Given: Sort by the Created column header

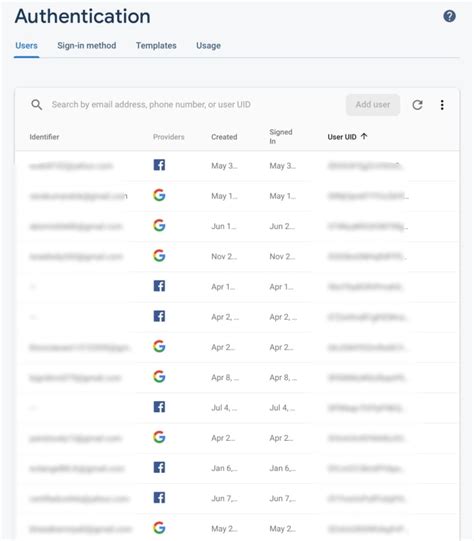Looking at the screenshot, I should (224, 137).
